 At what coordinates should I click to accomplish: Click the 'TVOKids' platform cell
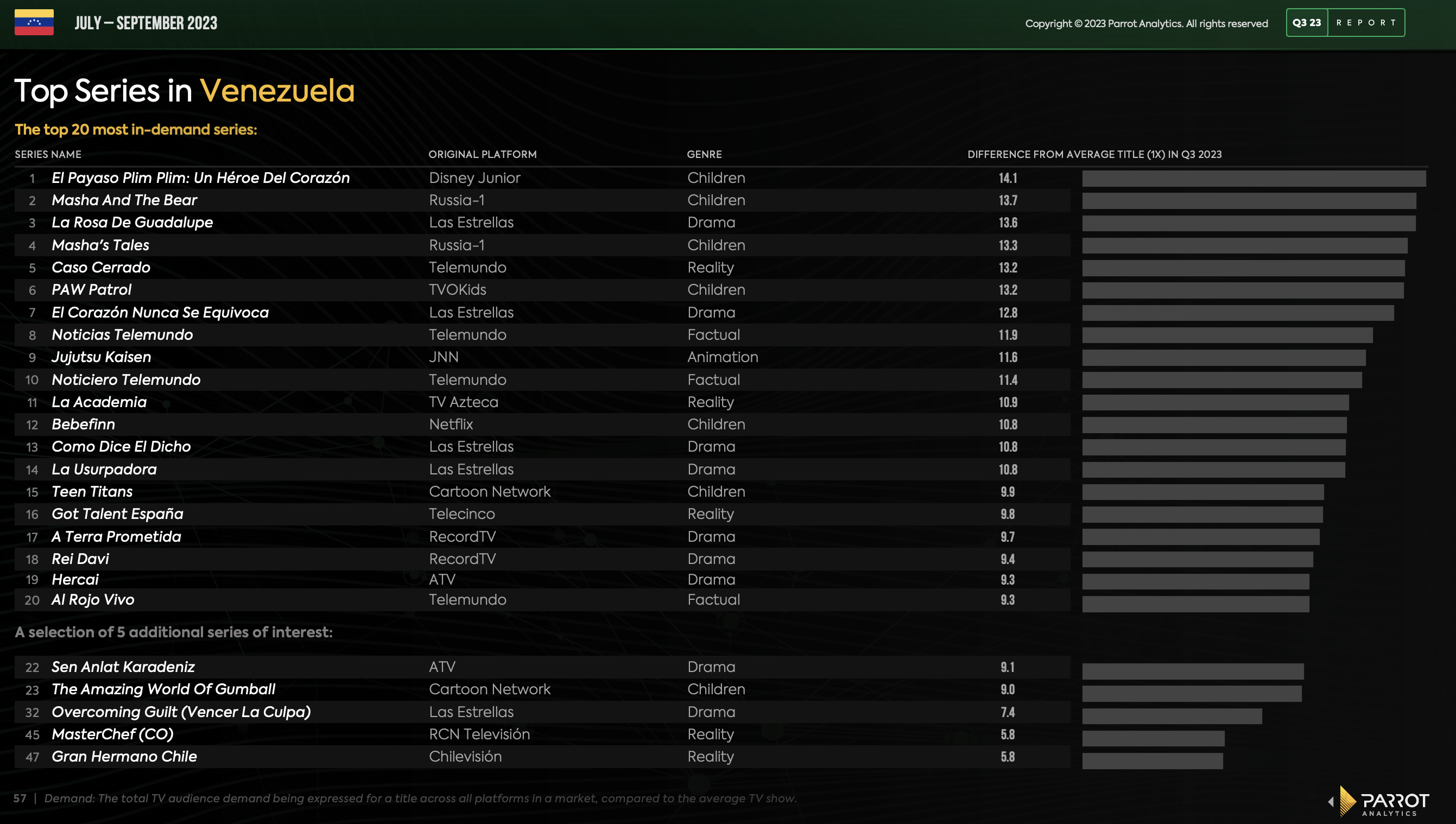pyautogui.click(x=457, y=290)
